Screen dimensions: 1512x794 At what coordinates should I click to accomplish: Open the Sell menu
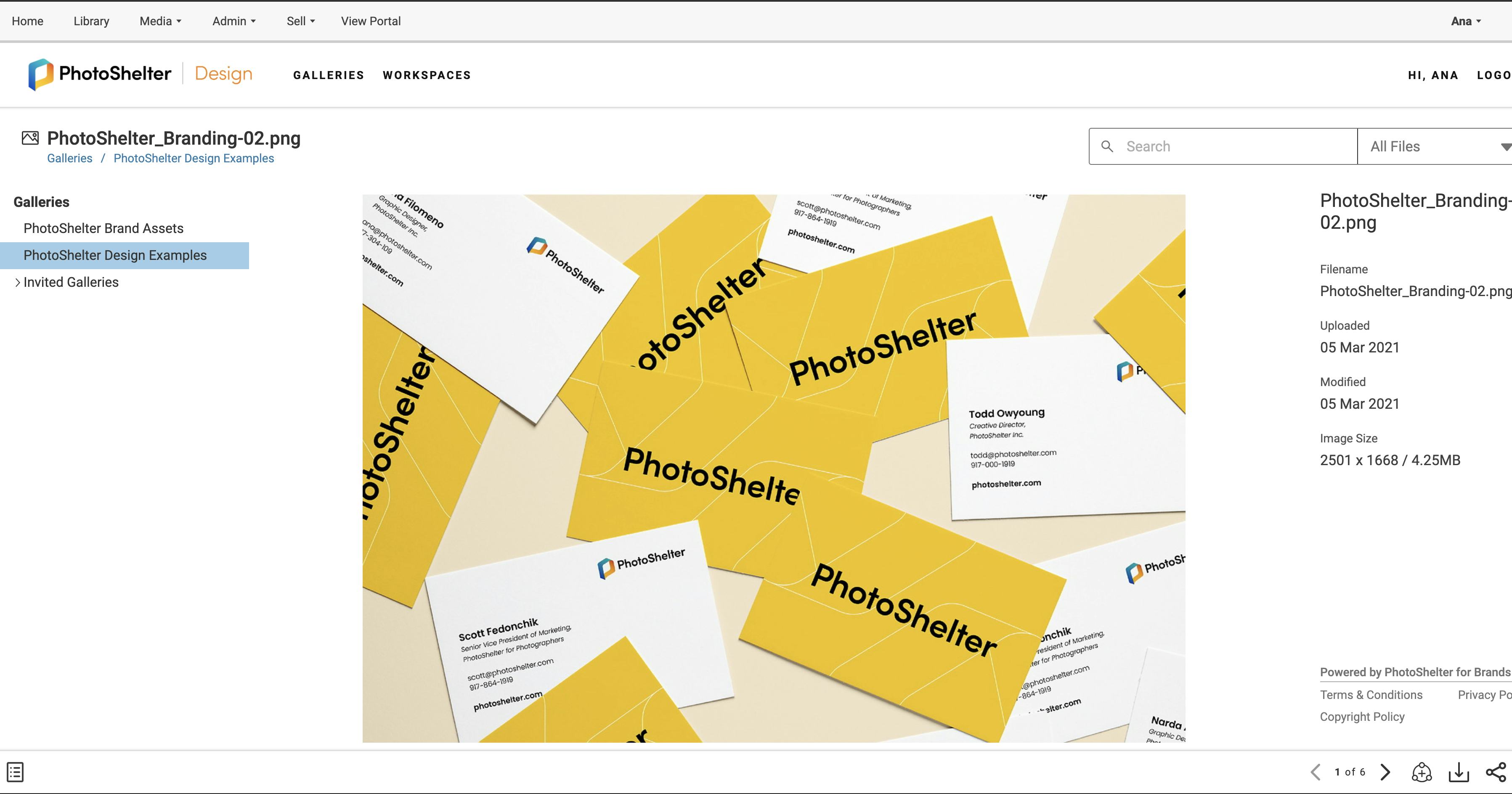(300, 21)
